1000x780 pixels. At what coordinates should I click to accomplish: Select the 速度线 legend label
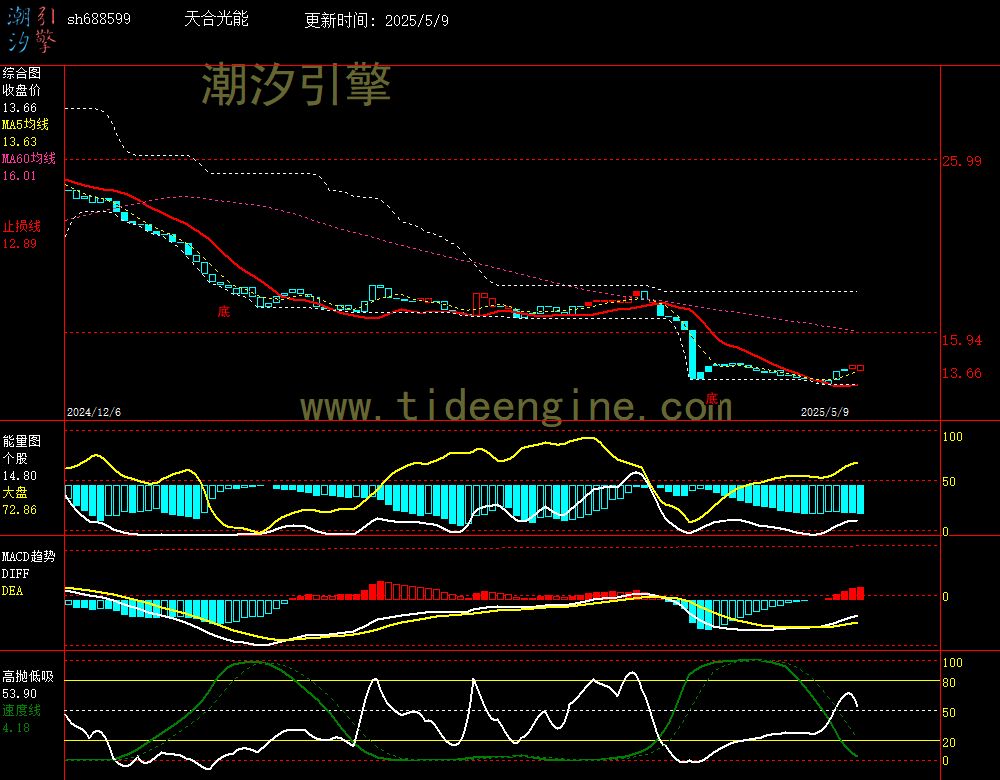click(x=22, y=710)
